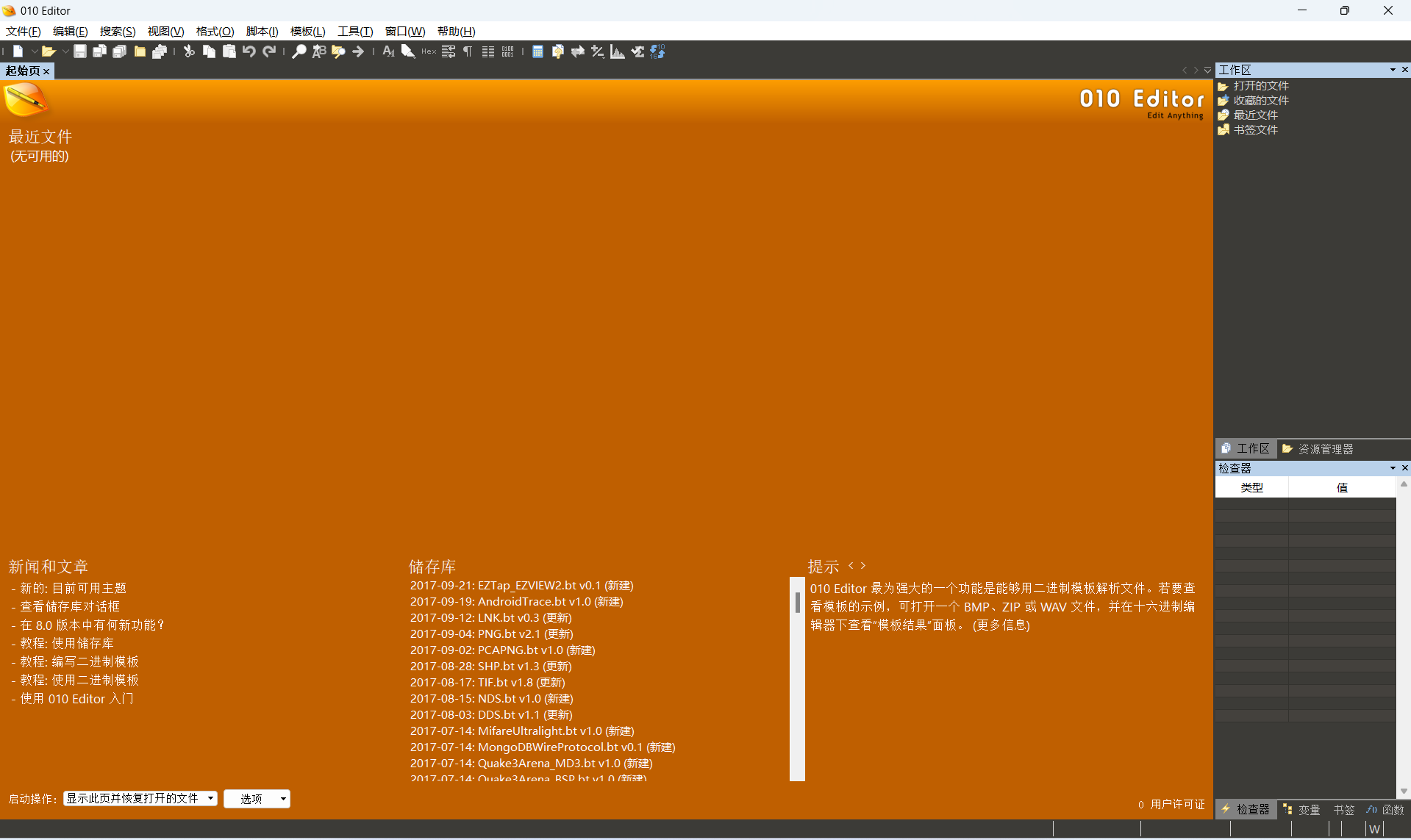The width and height of the screenshot is (1411, 840).
Task: Open the 选项 dropdown
Action: [257, 798]
